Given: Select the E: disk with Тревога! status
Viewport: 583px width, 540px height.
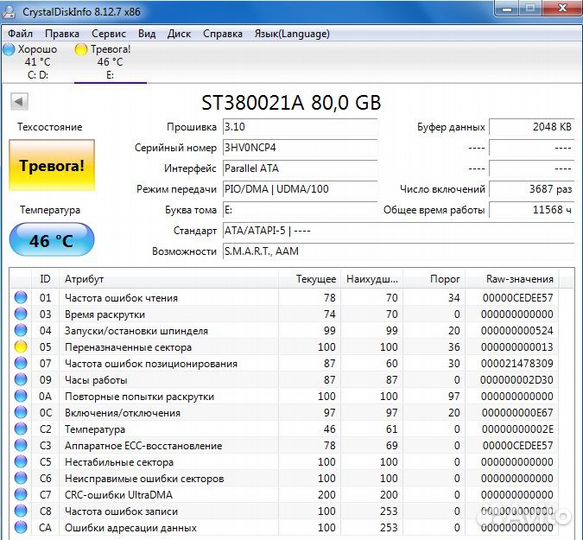Looking at the screenshot, I should tap(110, 62).
